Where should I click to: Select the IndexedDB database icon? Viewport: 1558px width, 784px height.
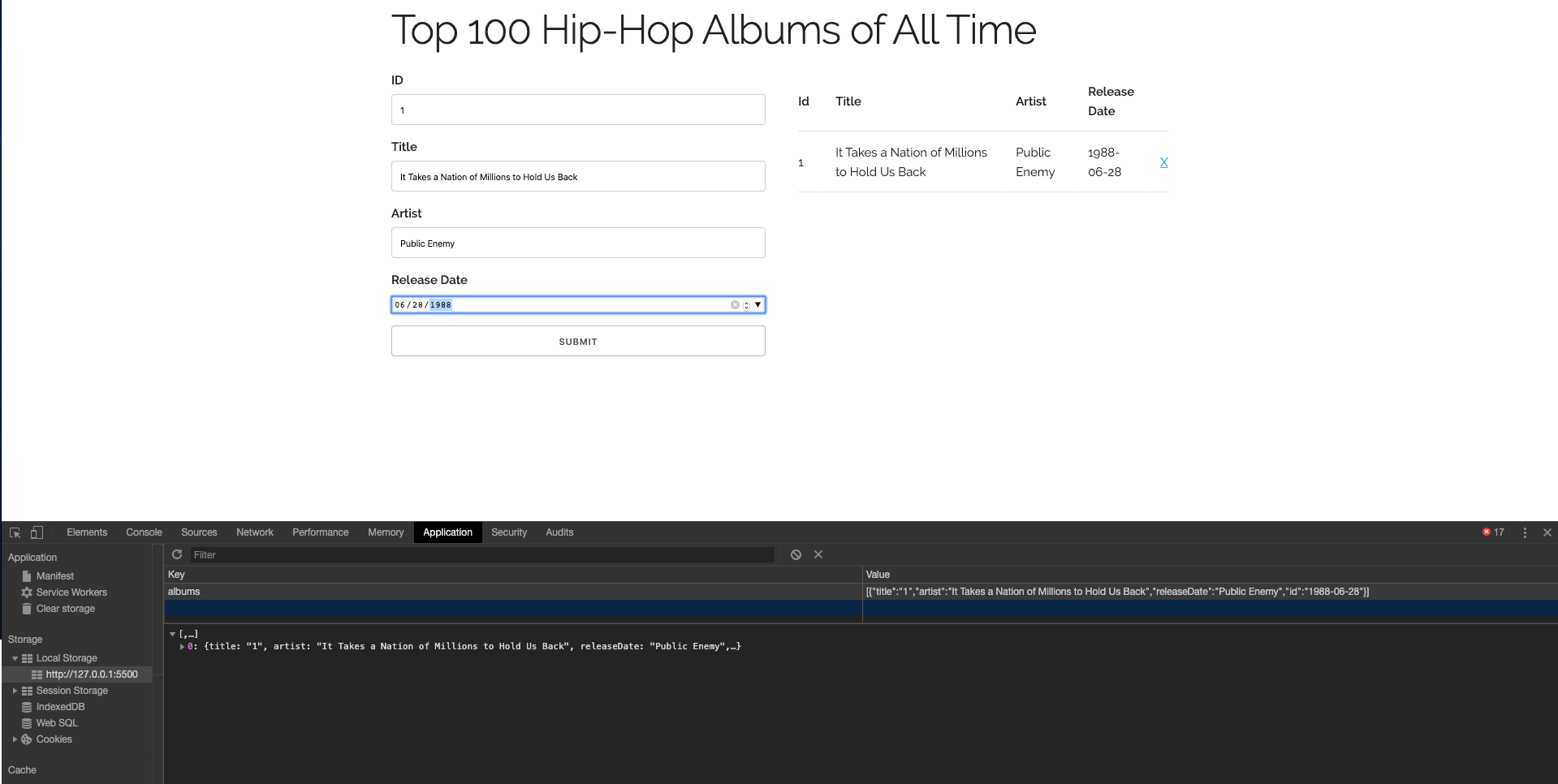[x=27, y=707]
